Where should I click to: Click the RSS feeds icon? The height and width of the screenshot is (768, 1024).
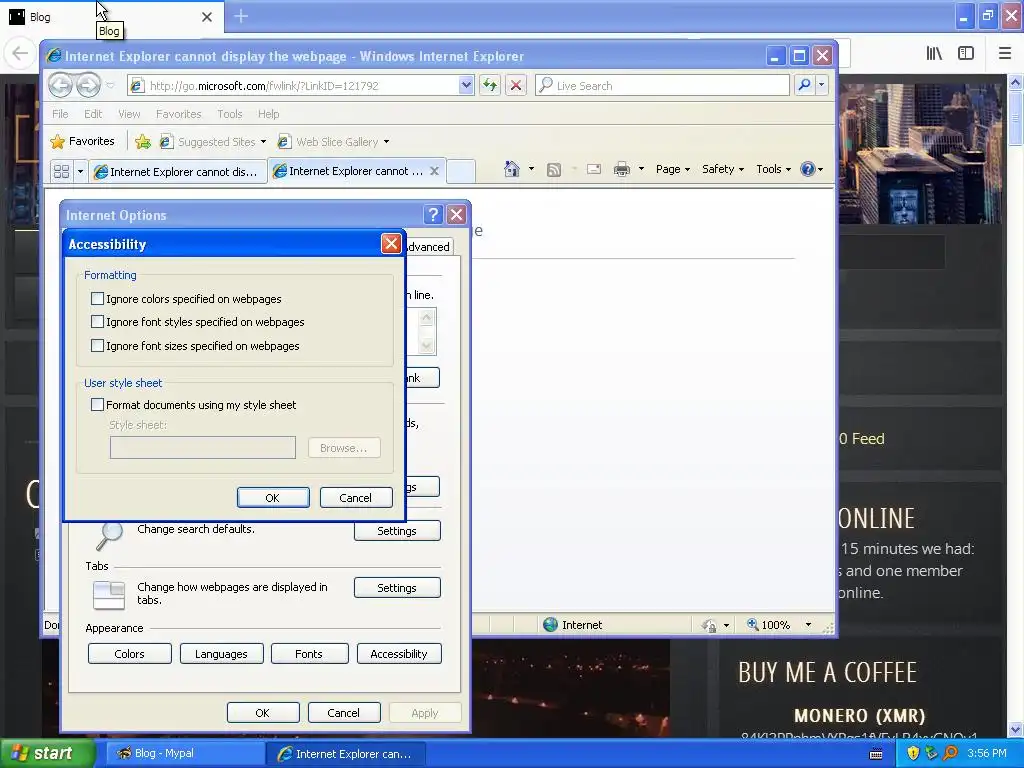pos(554,170)
